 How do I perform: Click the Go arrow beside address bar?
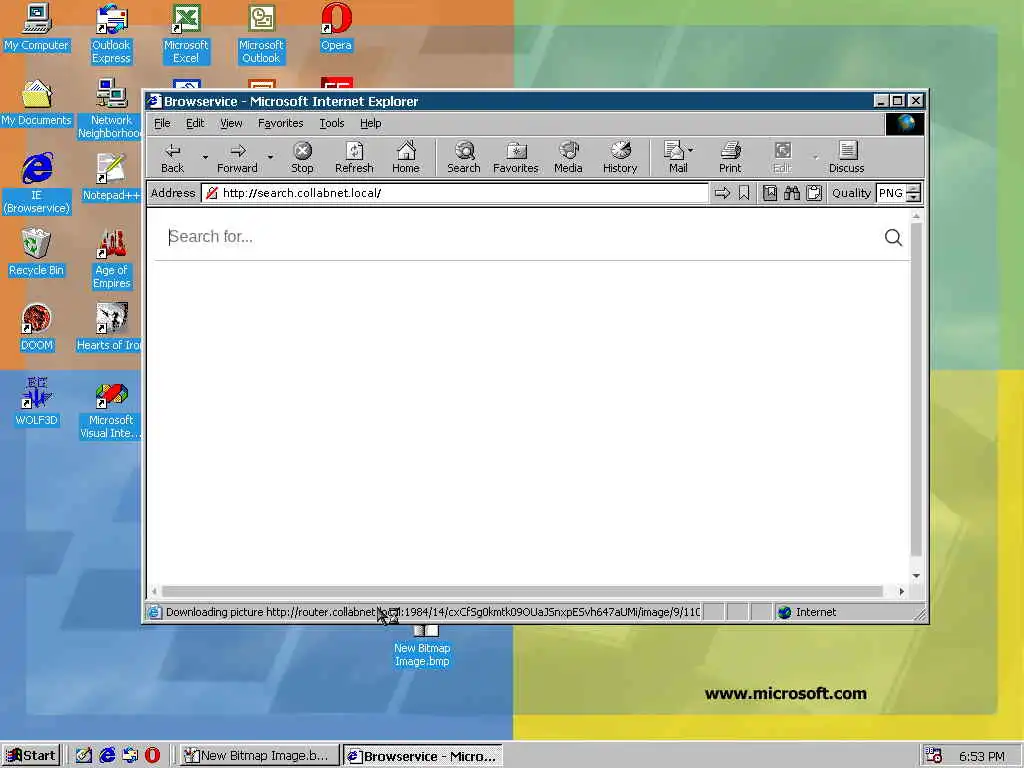722,193
